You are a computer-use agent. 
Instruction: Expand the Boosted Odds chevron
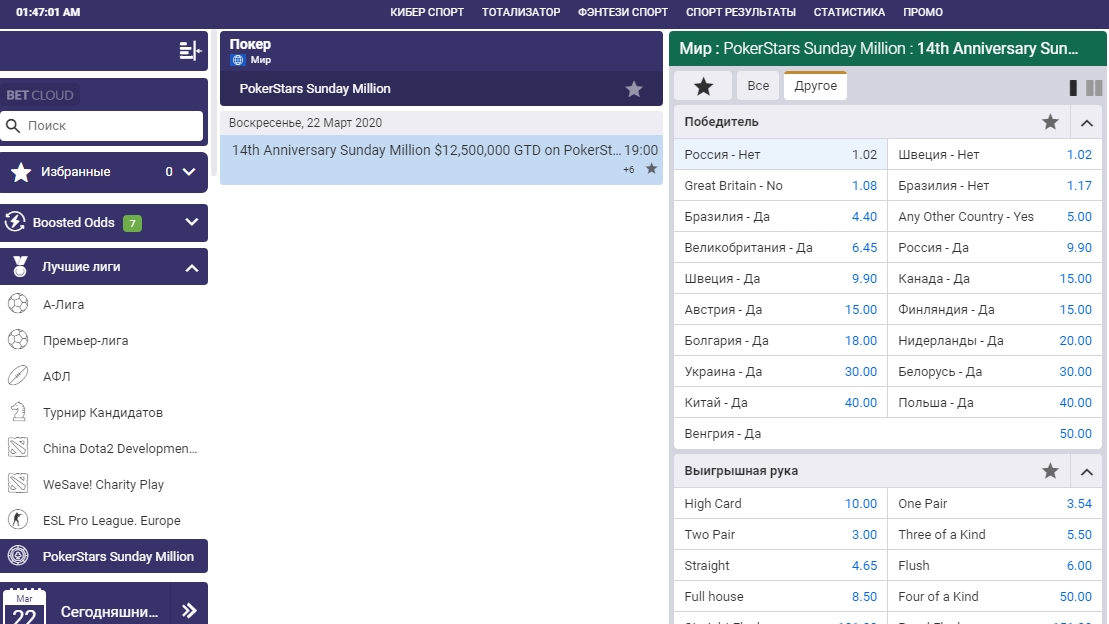click(192, 222)
